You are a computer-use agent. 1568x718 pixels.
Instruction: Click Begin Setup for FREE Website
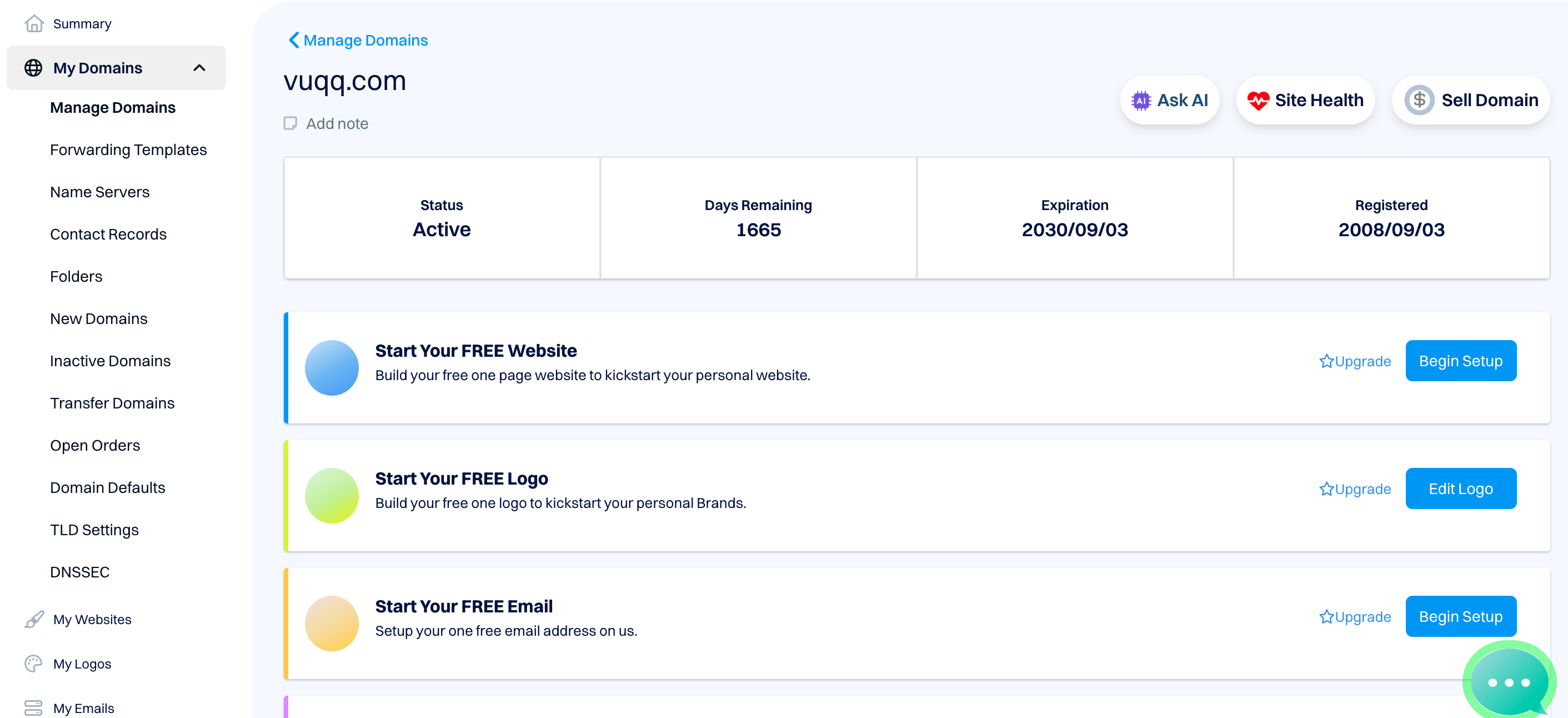(1460, 361)
